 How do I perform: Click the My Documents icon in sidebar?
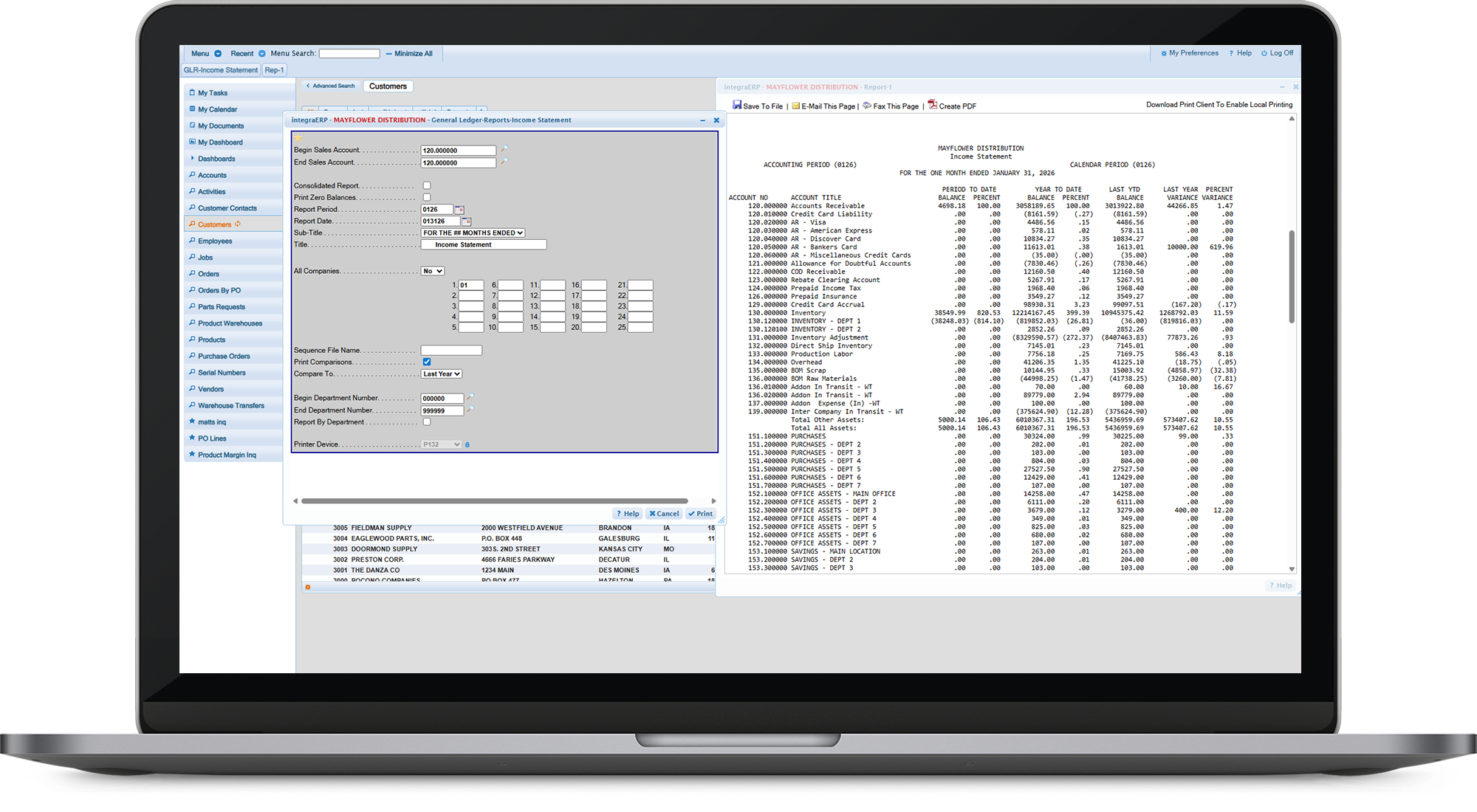click(x=192, y=125)
